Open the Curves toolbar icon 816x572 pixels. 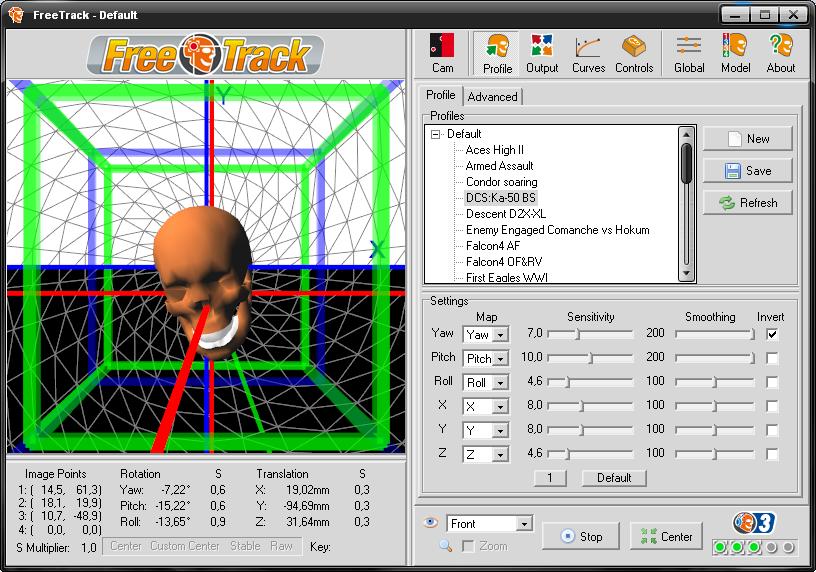588,54
